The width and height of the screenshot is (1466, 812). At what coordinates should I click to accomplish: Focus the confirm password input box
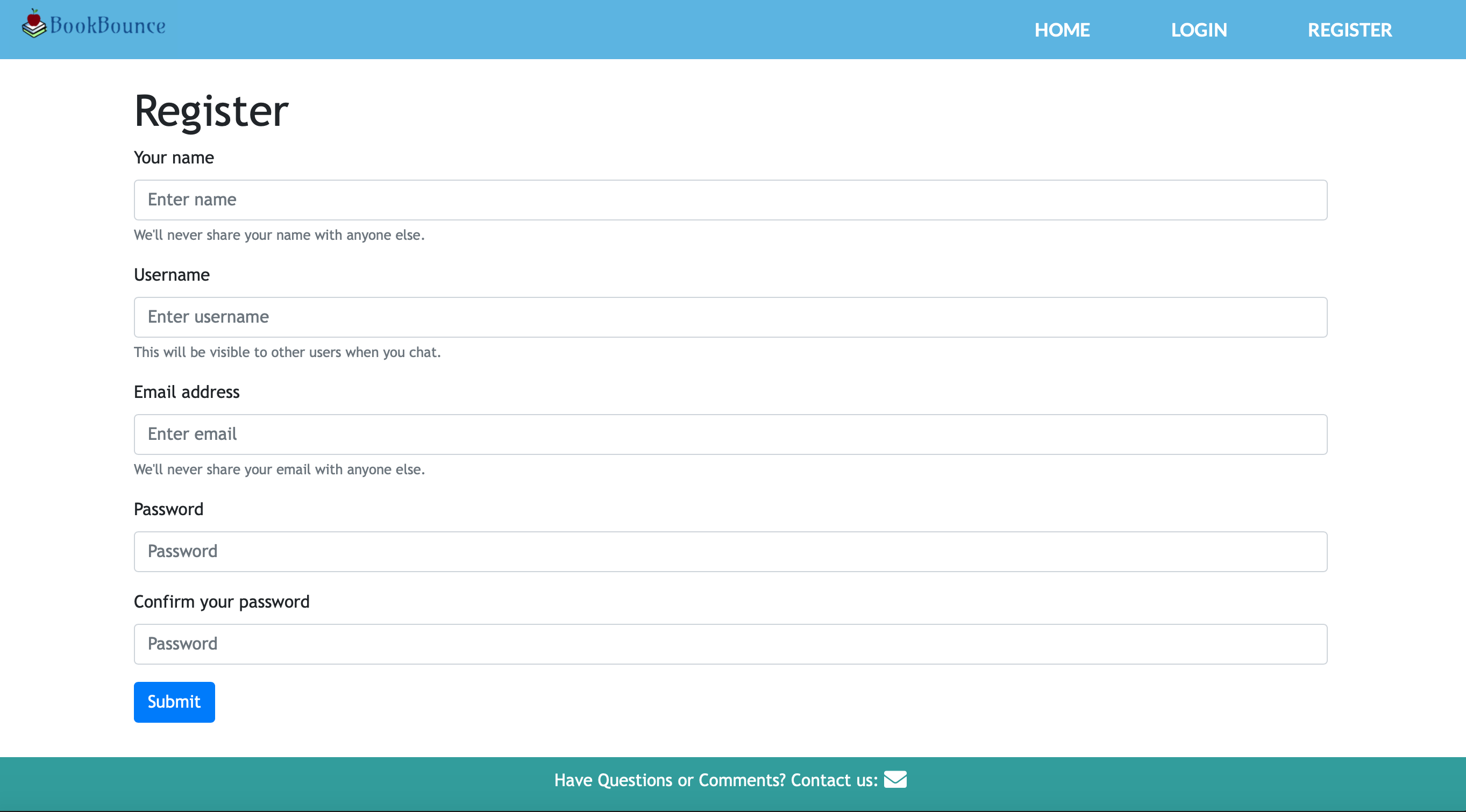pyautogui.click(x=730, y=644)
